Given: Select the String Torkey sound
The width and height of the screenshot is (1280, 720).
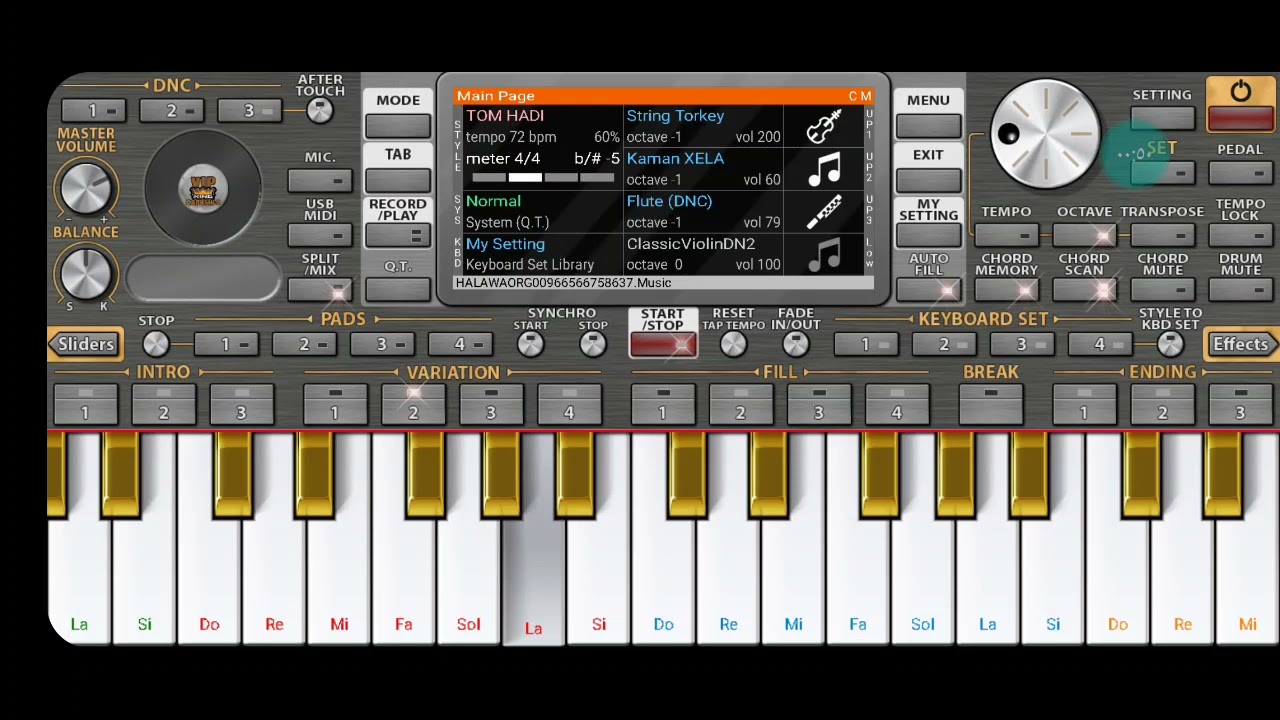Looking at the screenshot, I should pyautogui.click(x=703, y=127).
